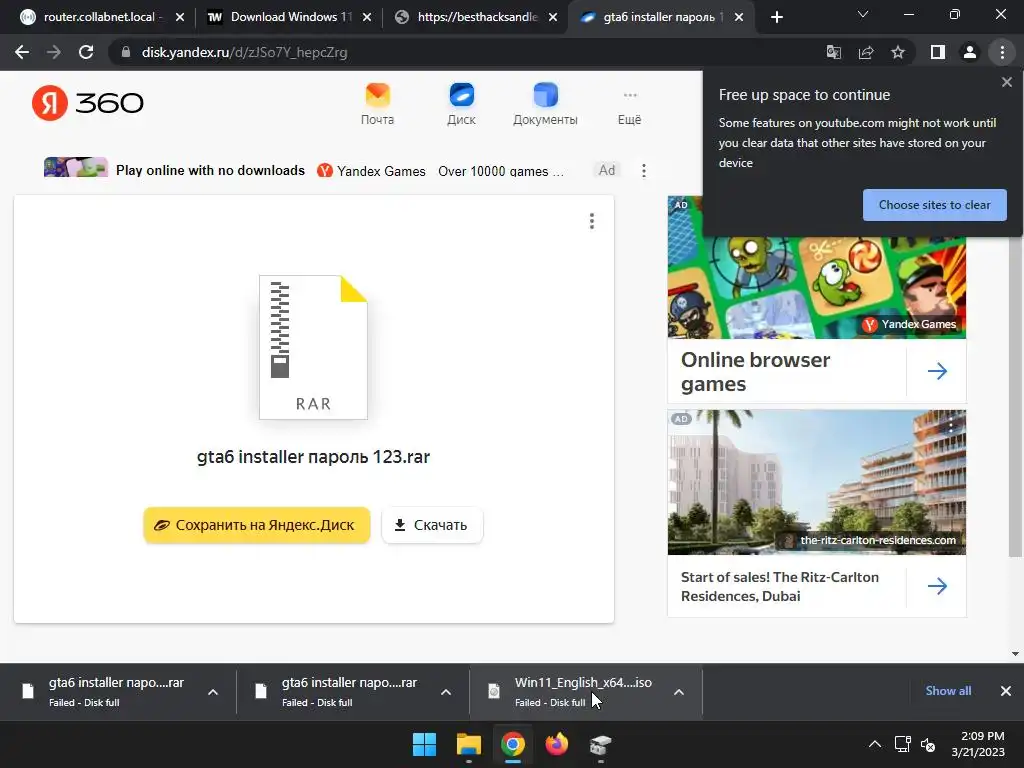Viewport: 1024px width, 768px height.
Task: Click the file name gta6 installer пароль 123.rar
Action: pyautogui.click(x=313, y=456)
